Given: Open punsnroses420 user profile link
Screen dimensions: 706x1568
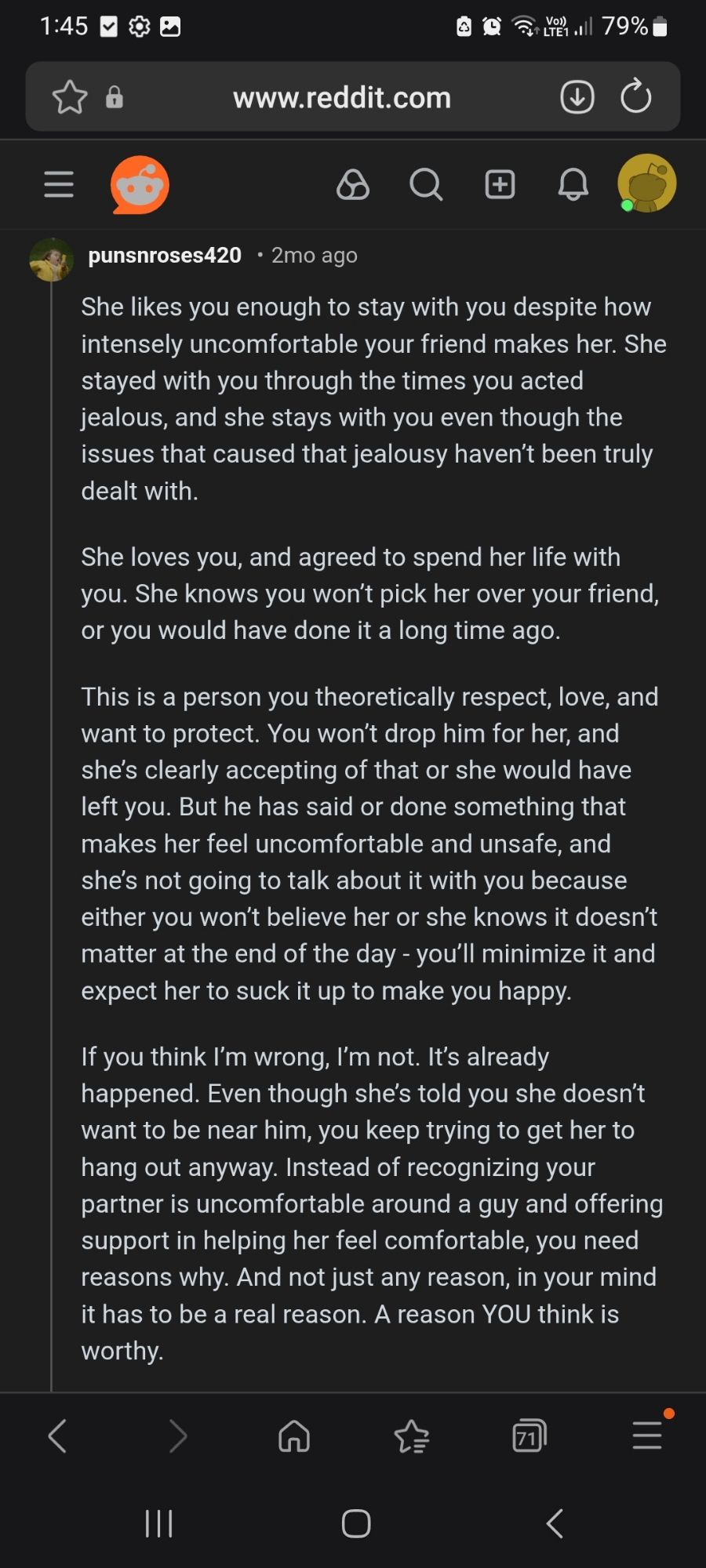Looking at the screenshot, I should [165, 256].
